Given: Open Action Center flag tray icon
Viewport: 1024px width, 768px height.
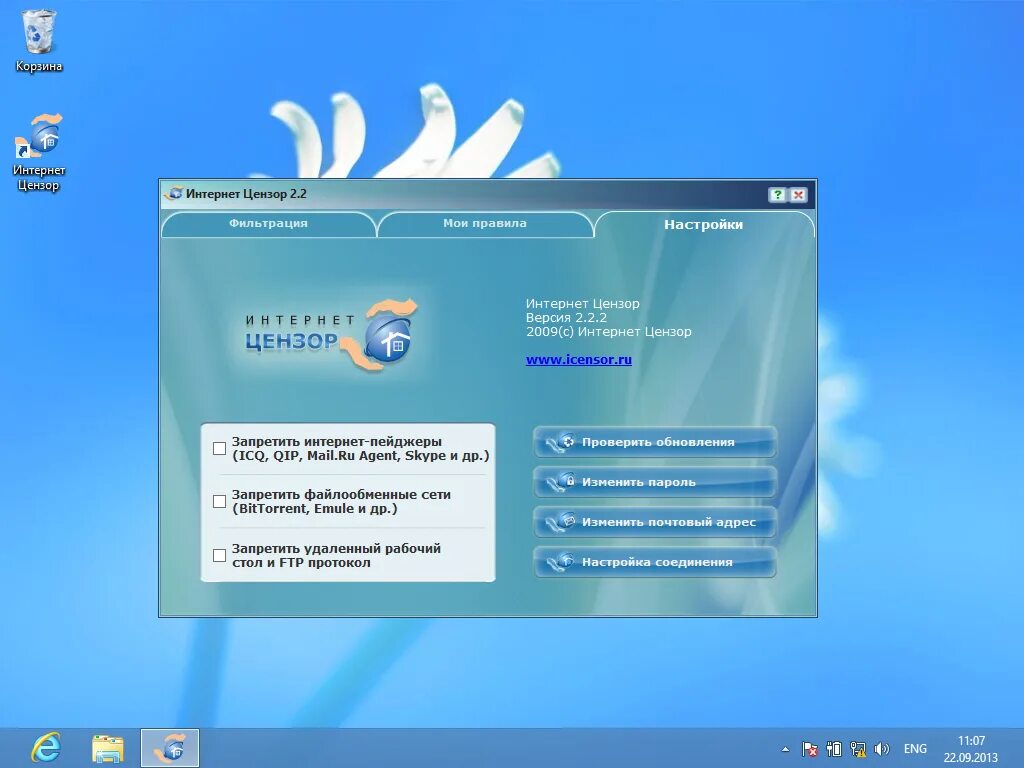Looking at the screenshot, I should (x=810, y=749).
